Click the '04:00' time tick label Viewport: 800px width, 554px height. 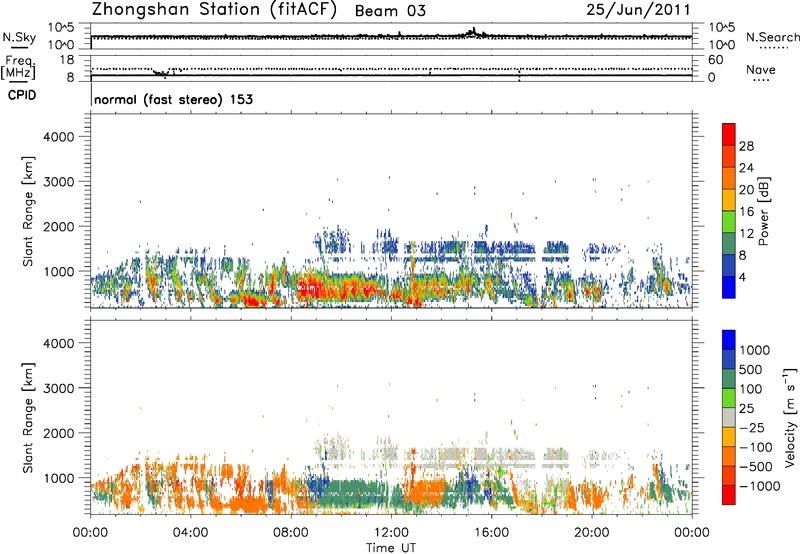190,533
